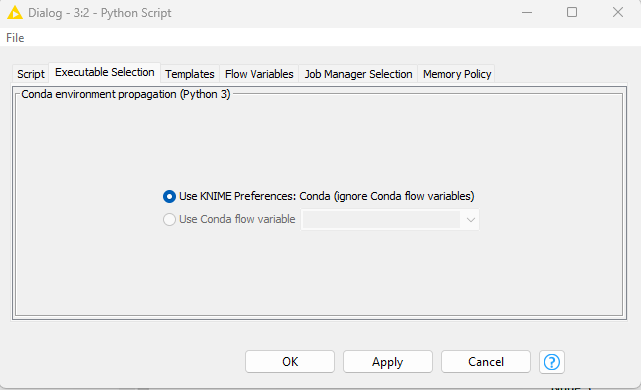Minimize the Python Script dialog window
The height and width of the screenshot is (390, 641).
527,13
